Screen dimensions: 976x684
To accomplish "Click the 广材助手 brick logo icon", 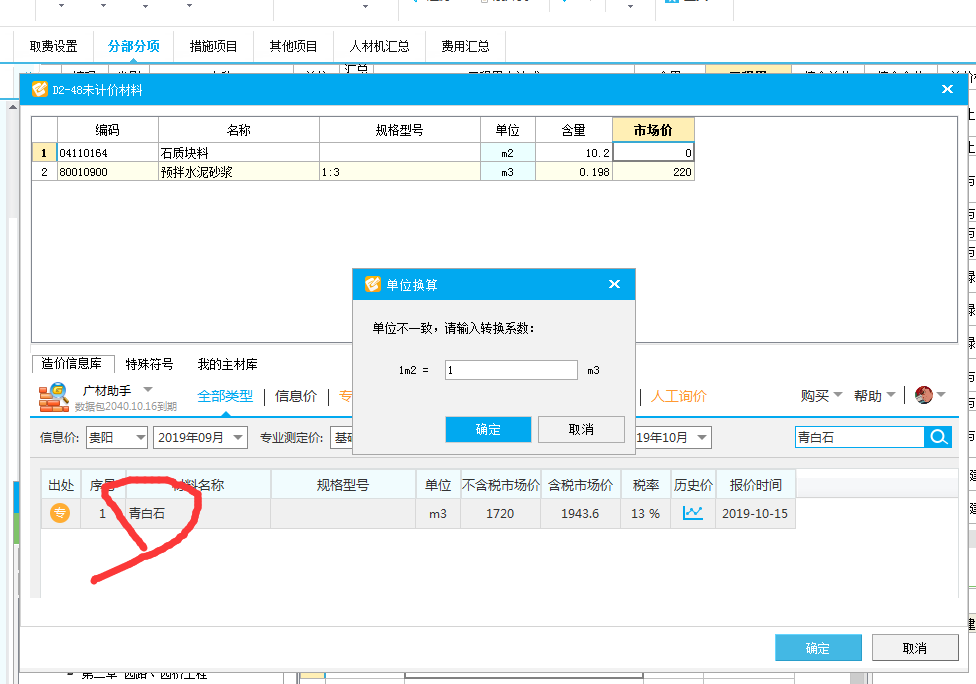I will tap(54, 397).
